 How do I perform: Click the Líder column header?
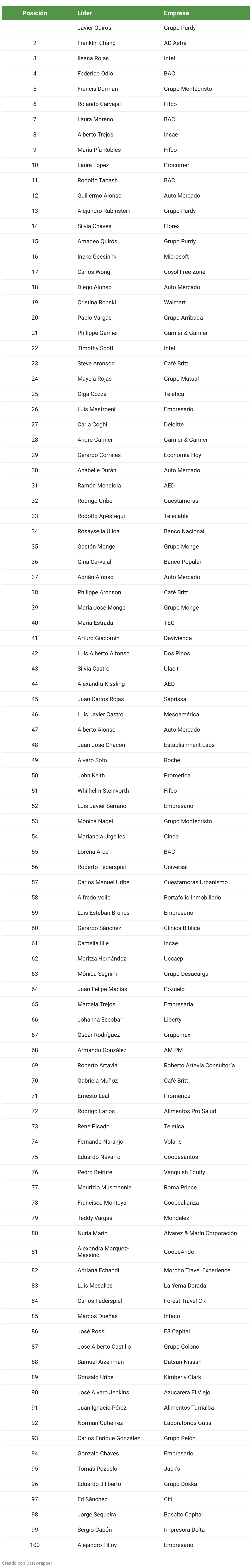85,13
